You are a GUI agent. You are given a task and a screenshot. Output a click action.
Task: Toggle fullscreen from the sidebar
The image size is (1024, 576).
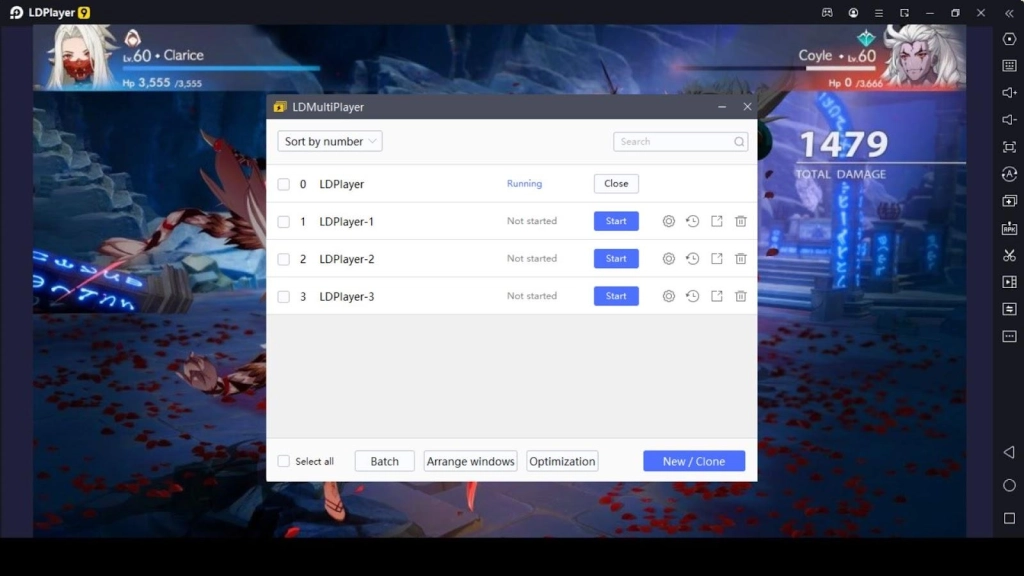click(1009, 147)
